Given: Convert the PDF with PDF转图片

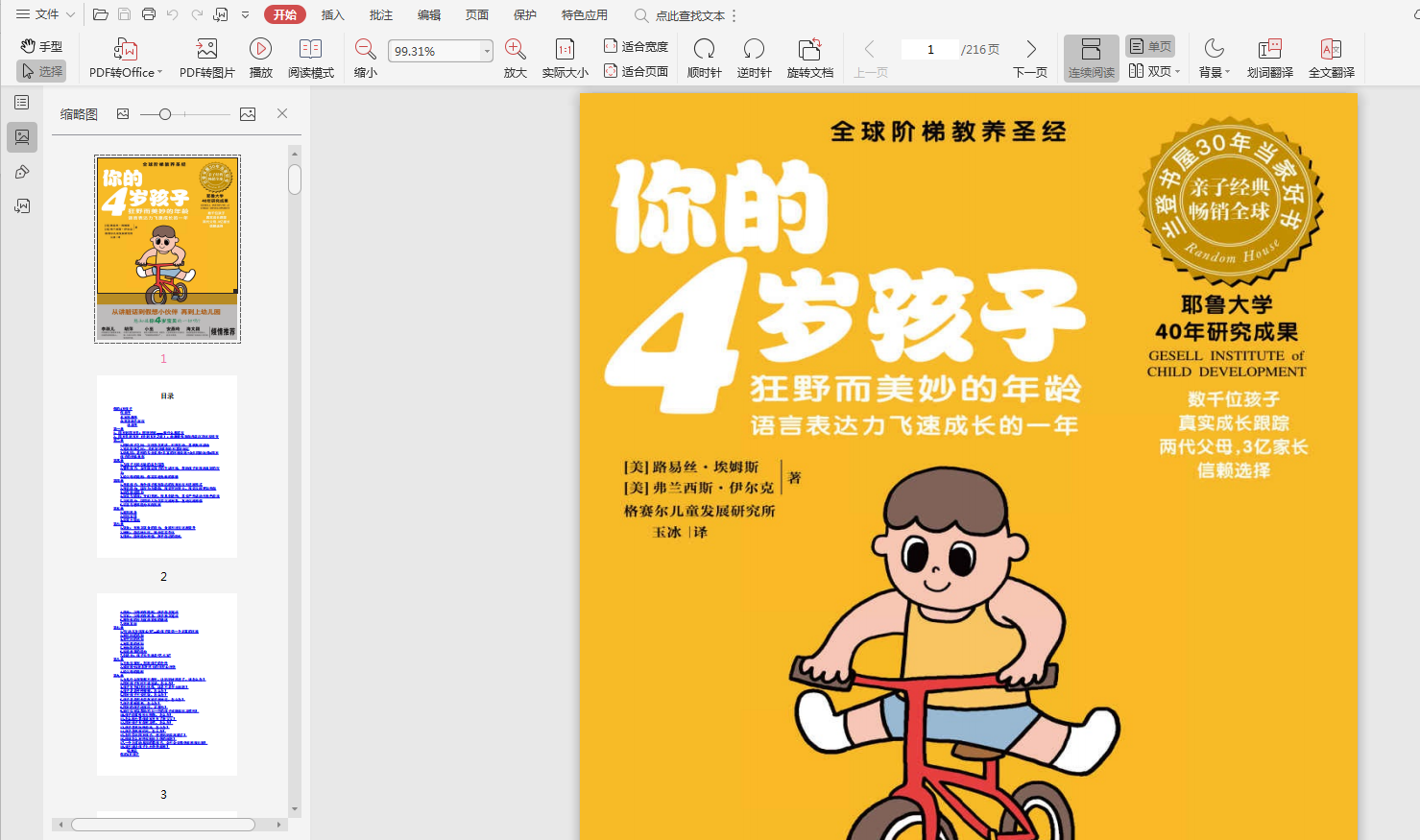Looking at the screenshot, I should (x=206, y=59).
